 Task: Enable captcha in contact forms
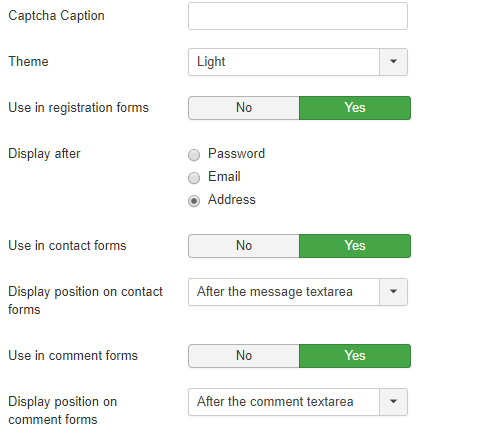pos(355,246)
